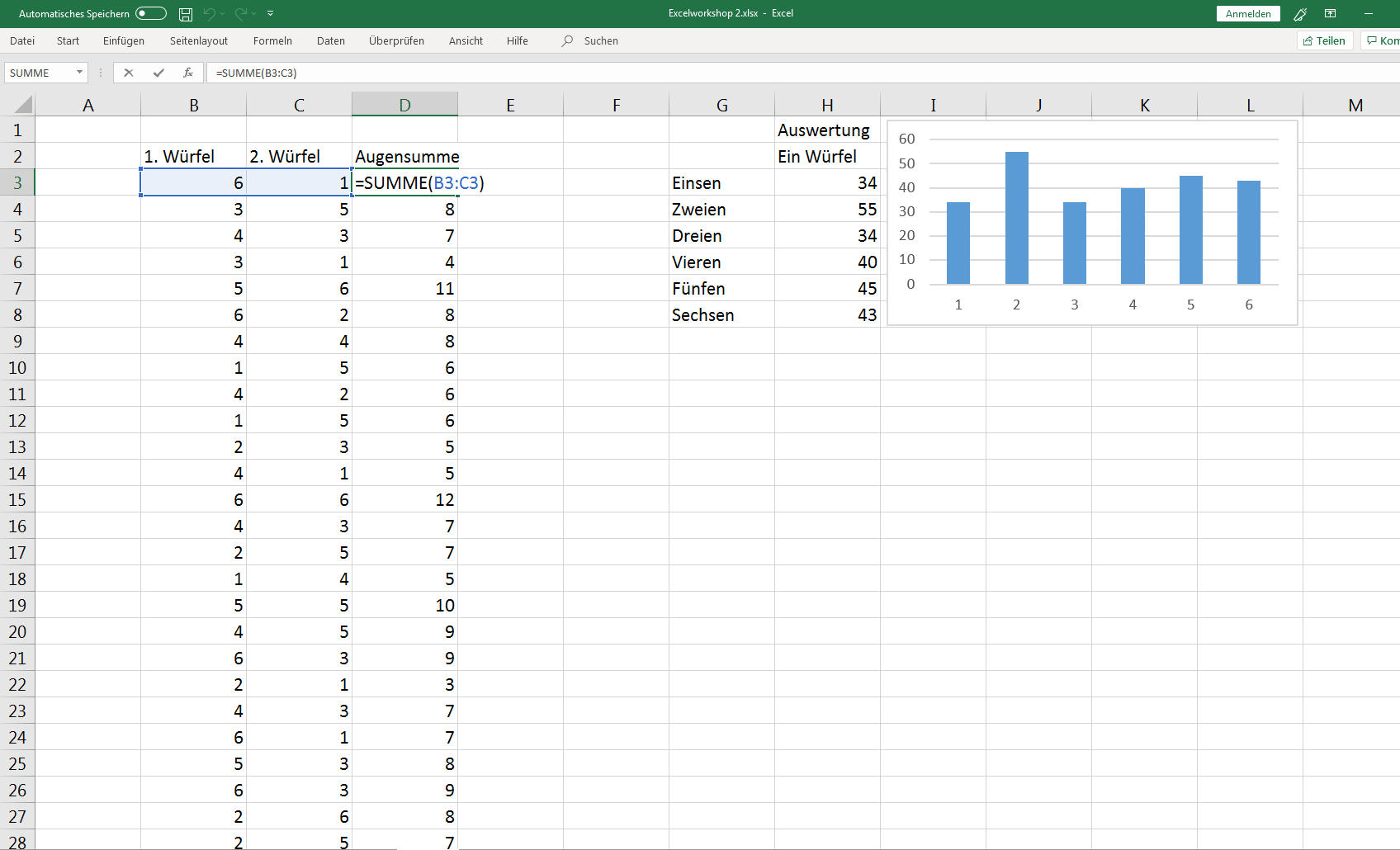
Task: Click the 'Ein Würfel' cell
Action: coord(828,156)
